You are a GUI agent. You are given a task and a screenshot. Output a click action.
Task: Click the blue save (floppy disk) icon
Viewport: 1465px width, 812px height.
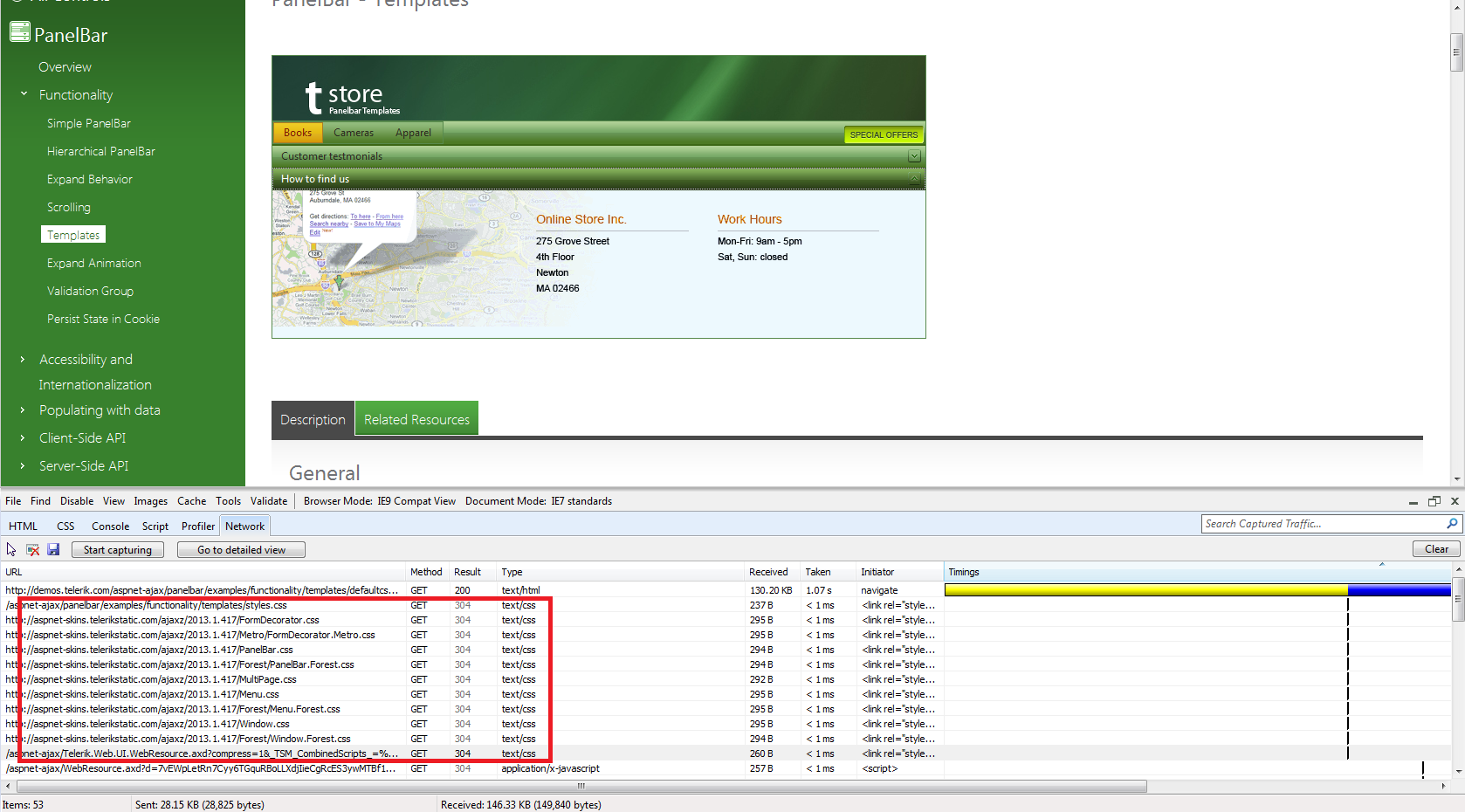(x=53, y=549)
